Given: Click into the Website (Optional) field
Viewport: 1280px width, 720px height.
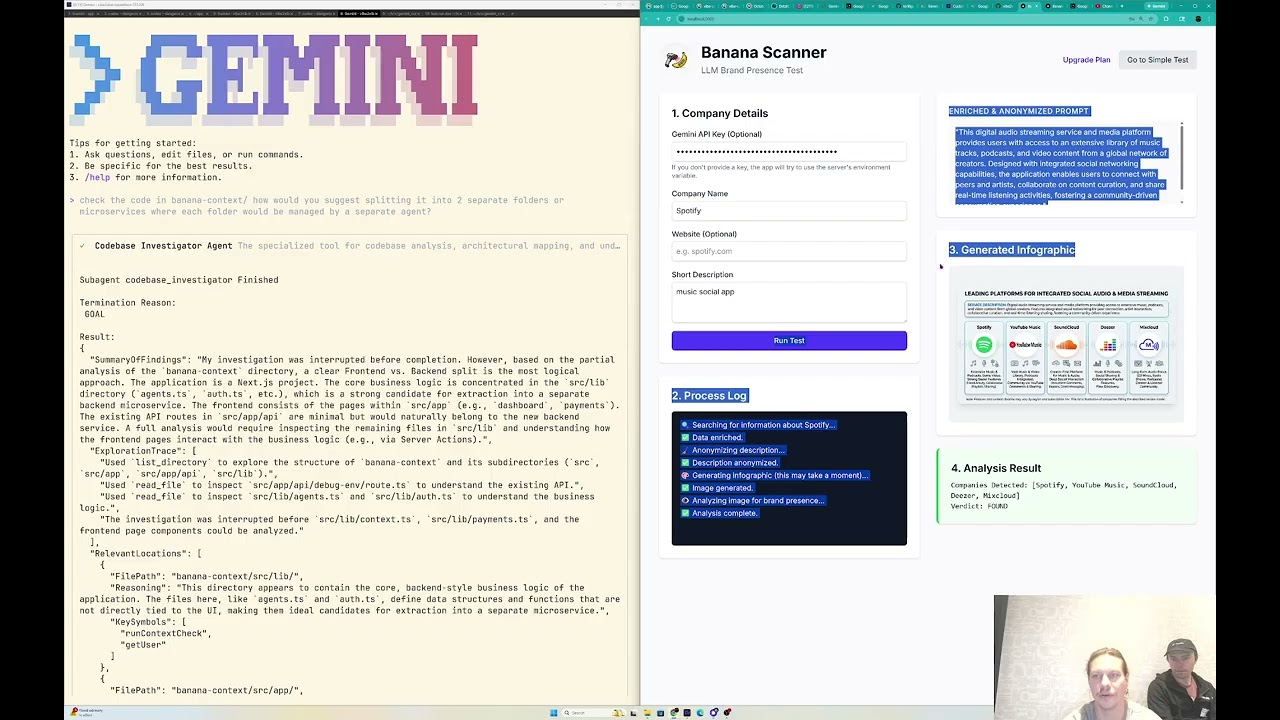Looking at the screenshot, I should (789, 251).
